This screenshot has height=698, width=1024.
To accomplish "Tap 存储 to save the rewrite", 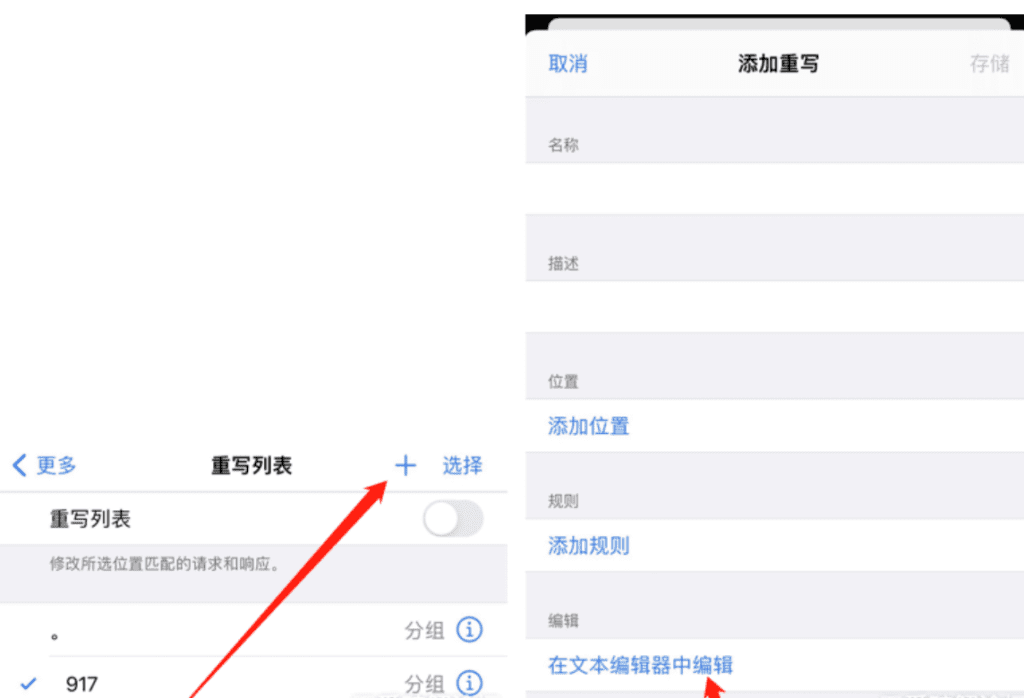I will (x=989, y=64).
